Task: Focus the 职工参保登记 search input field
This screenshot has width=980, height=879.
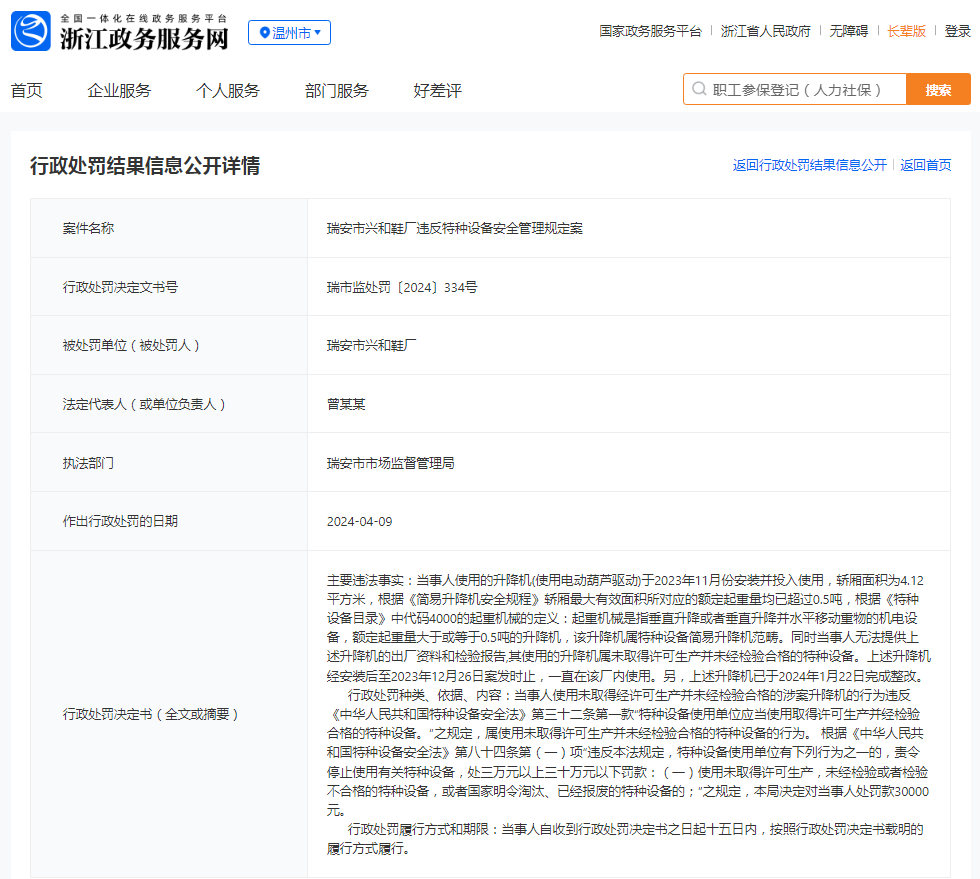Action: (794, 89)
